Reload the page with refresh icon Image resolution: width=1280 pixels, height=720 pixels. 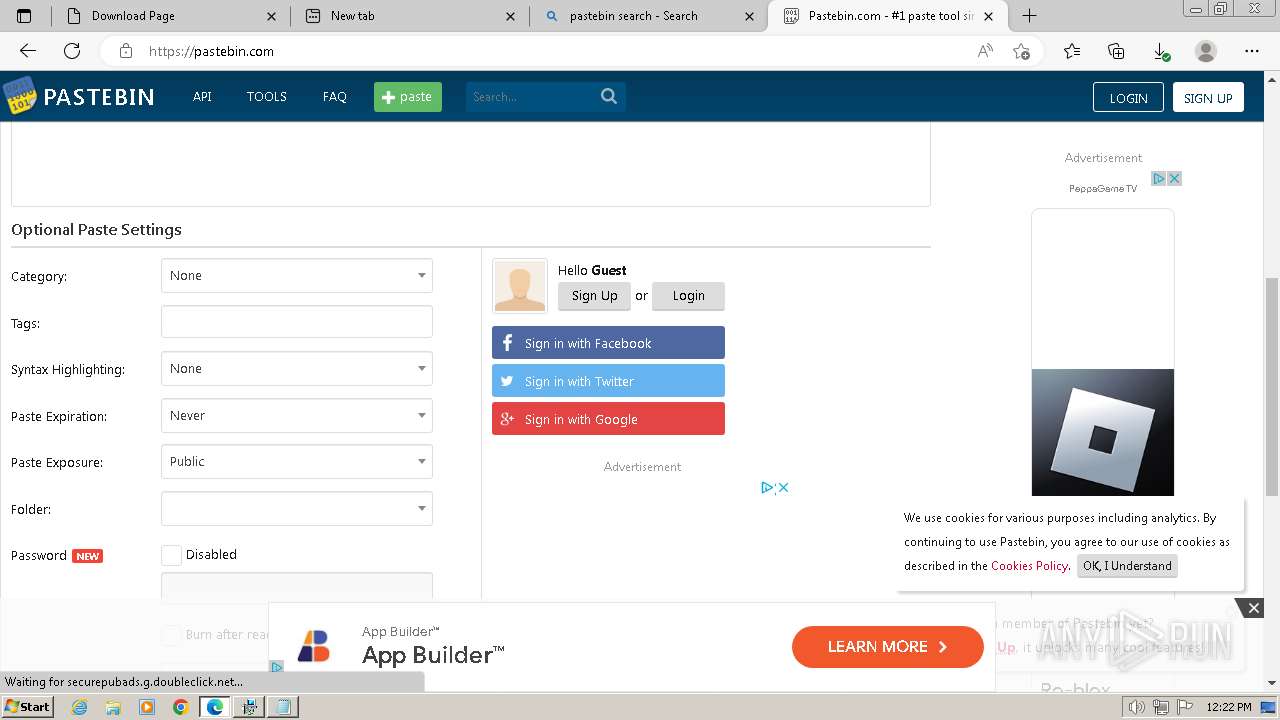coord(72,51)
